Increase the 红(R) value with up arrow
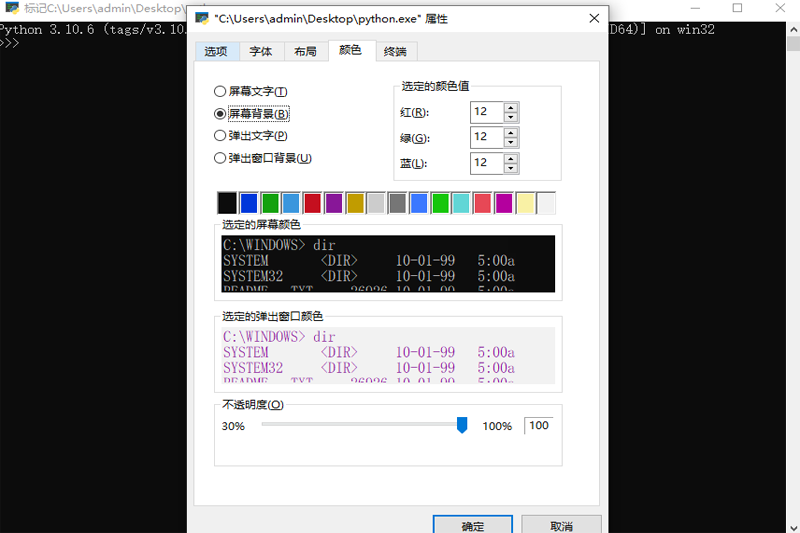The height and width of the screenshot is (533, 800). 511,107
